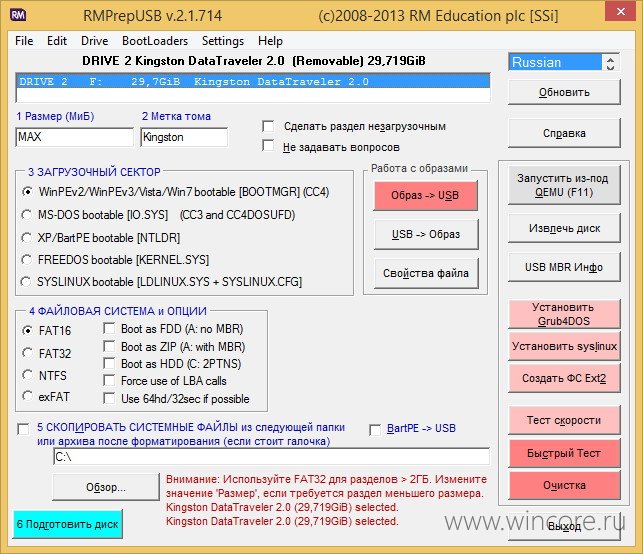Click the Метка тома Kingston field
This screenshot has height=554, width=643.
coord(184,137)
